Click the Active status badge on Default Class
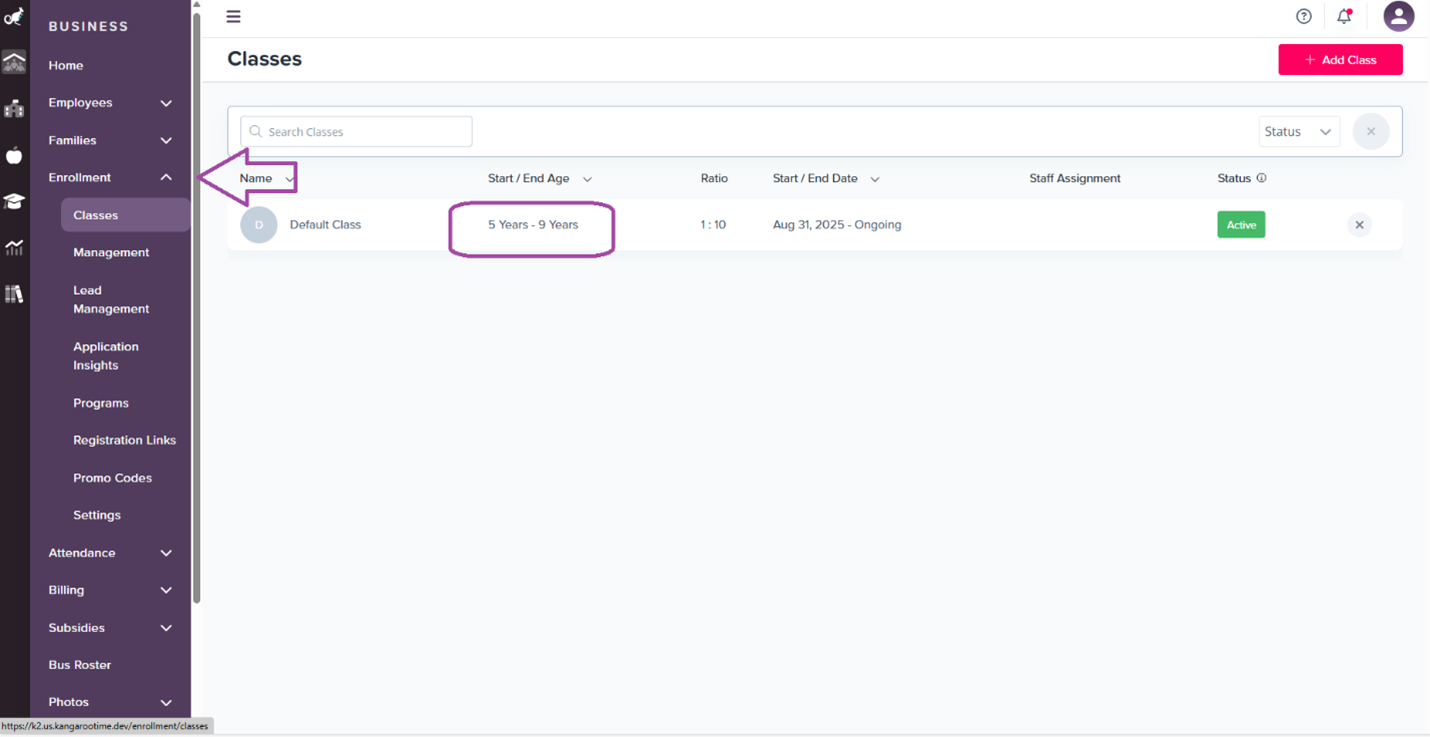The height and width of the screenshot is (737, 1430). (x=1241, y=224)
